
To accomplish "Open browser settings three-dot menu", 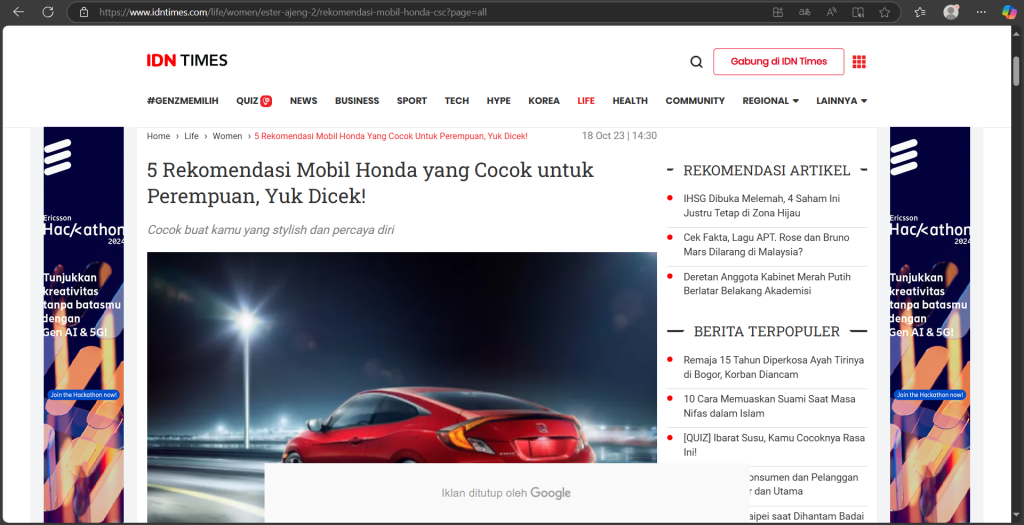I will [981, 12].
